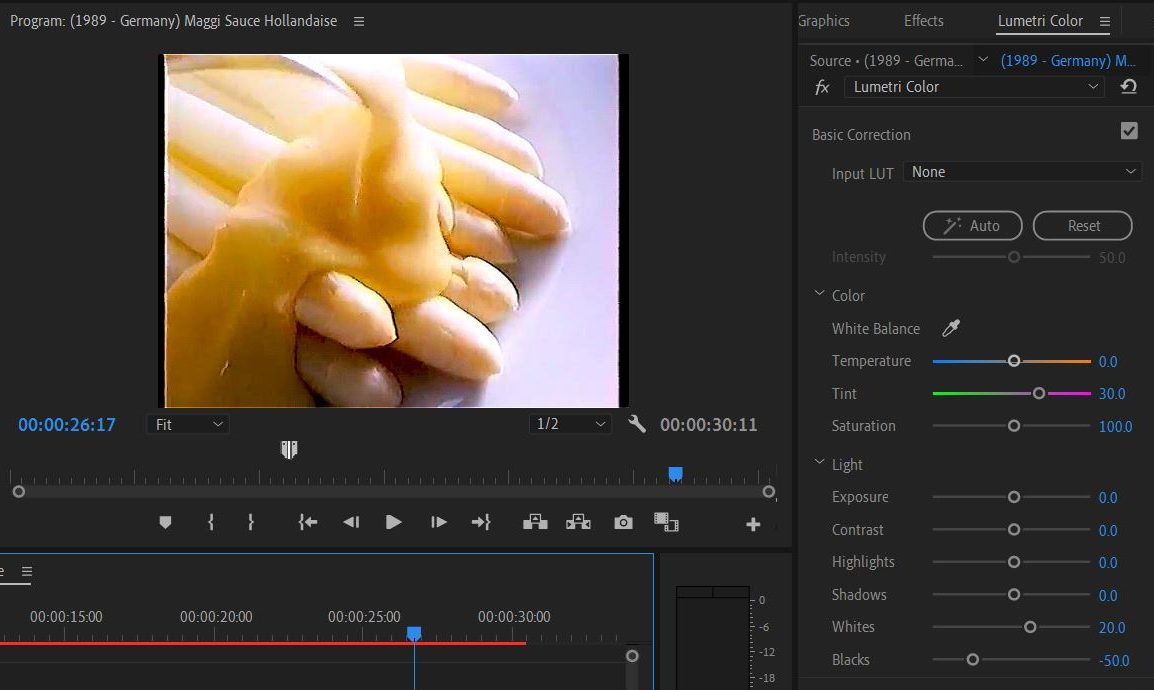Click the Whites slider handle

tap(1030, 627)
